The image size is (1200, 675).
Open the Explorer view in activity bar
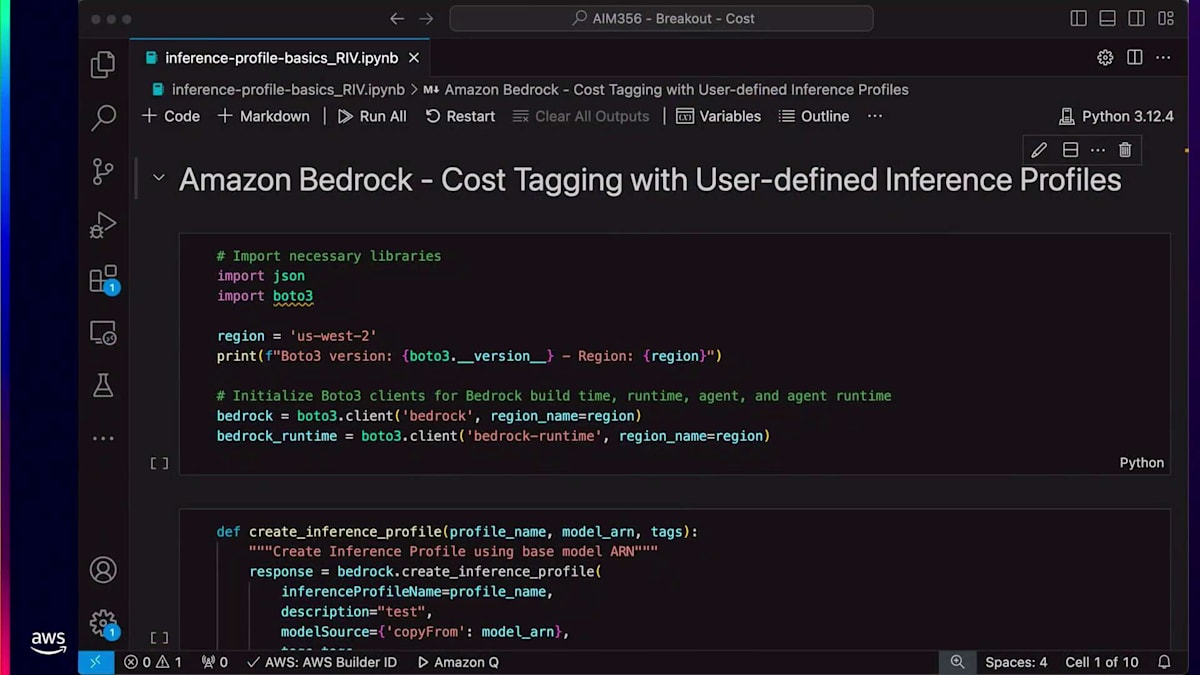point(103,65)
